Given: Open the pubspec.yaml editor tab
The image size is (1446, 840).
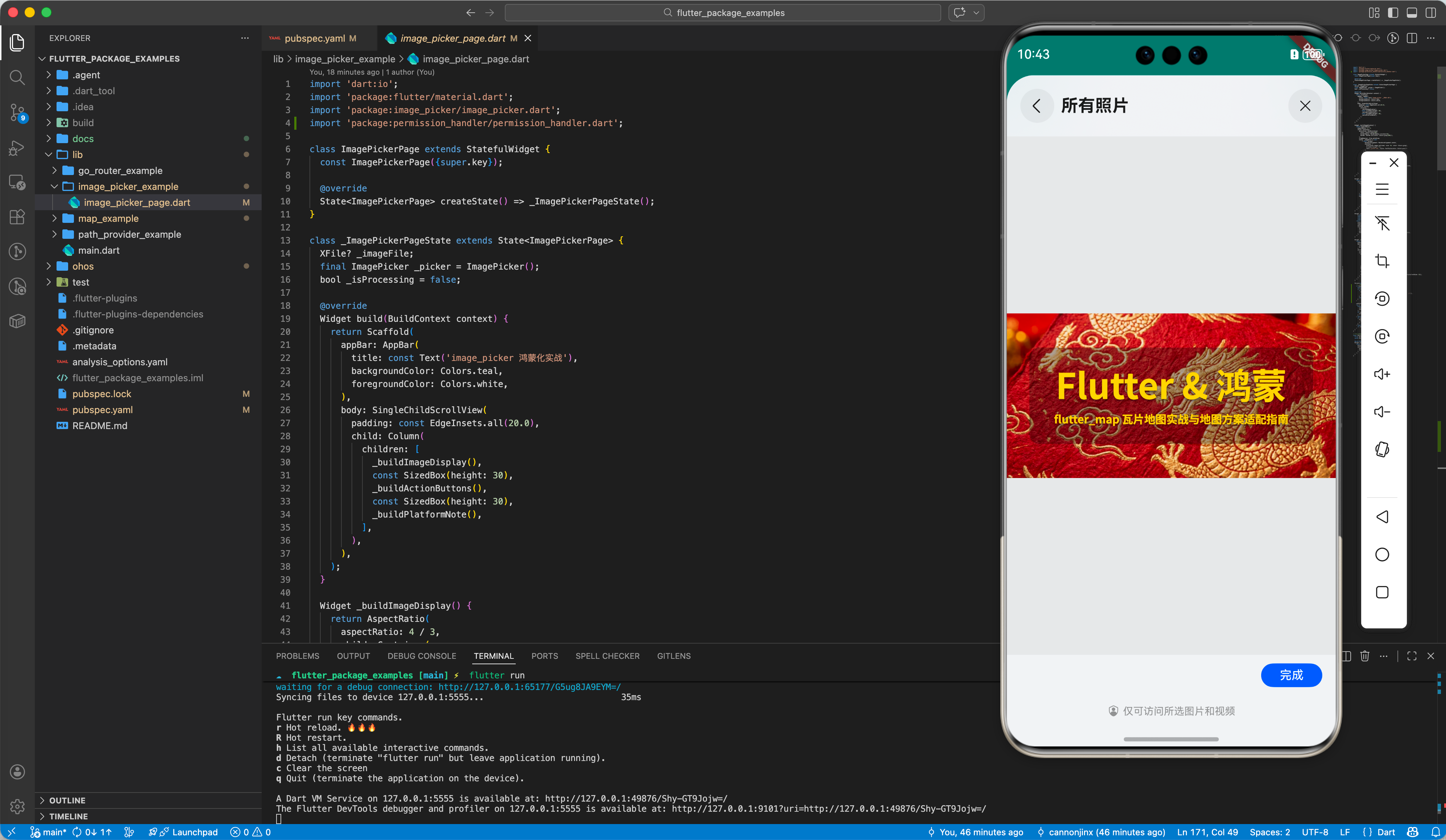Looking at the screenshot, I should [315, 38].
